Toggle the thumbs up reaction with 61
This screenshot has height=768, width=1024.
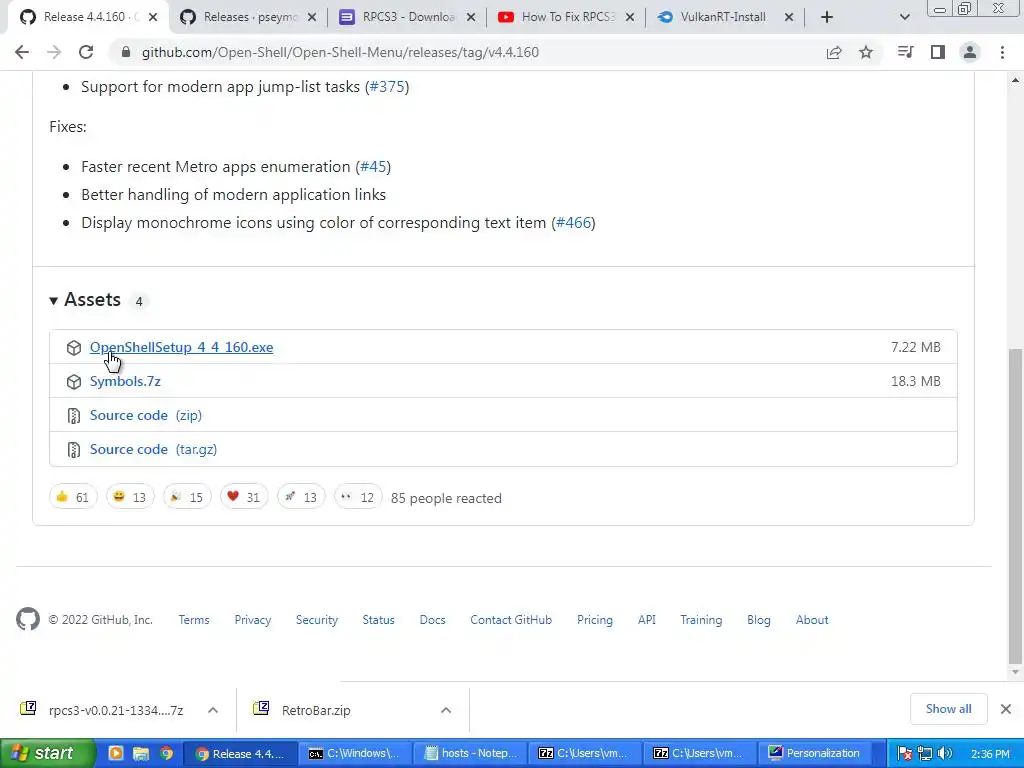click(x=73, y=497)
